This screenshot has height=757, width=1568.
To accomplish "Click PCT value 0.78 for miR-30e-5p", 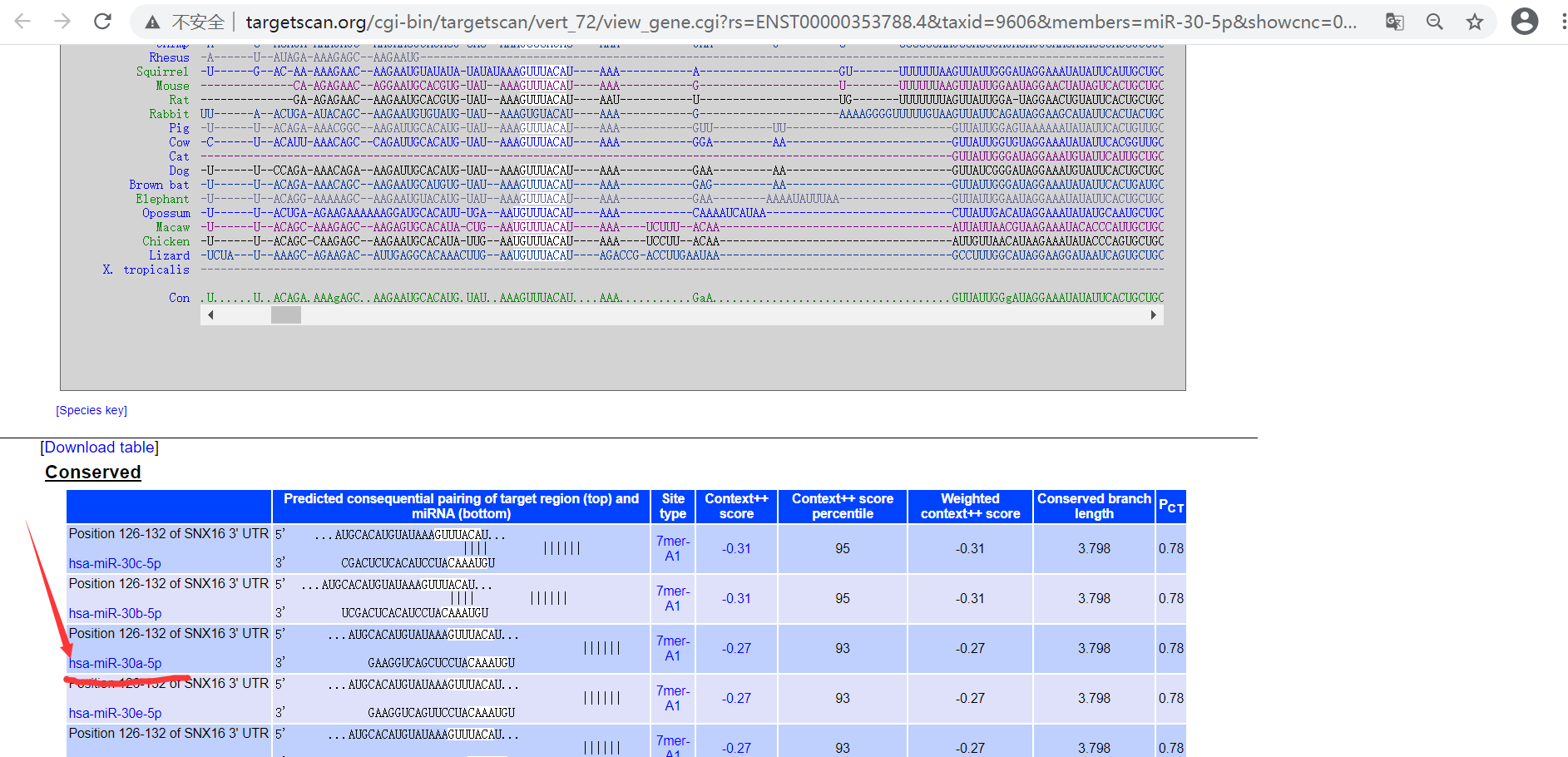I will click(1171, 699).
